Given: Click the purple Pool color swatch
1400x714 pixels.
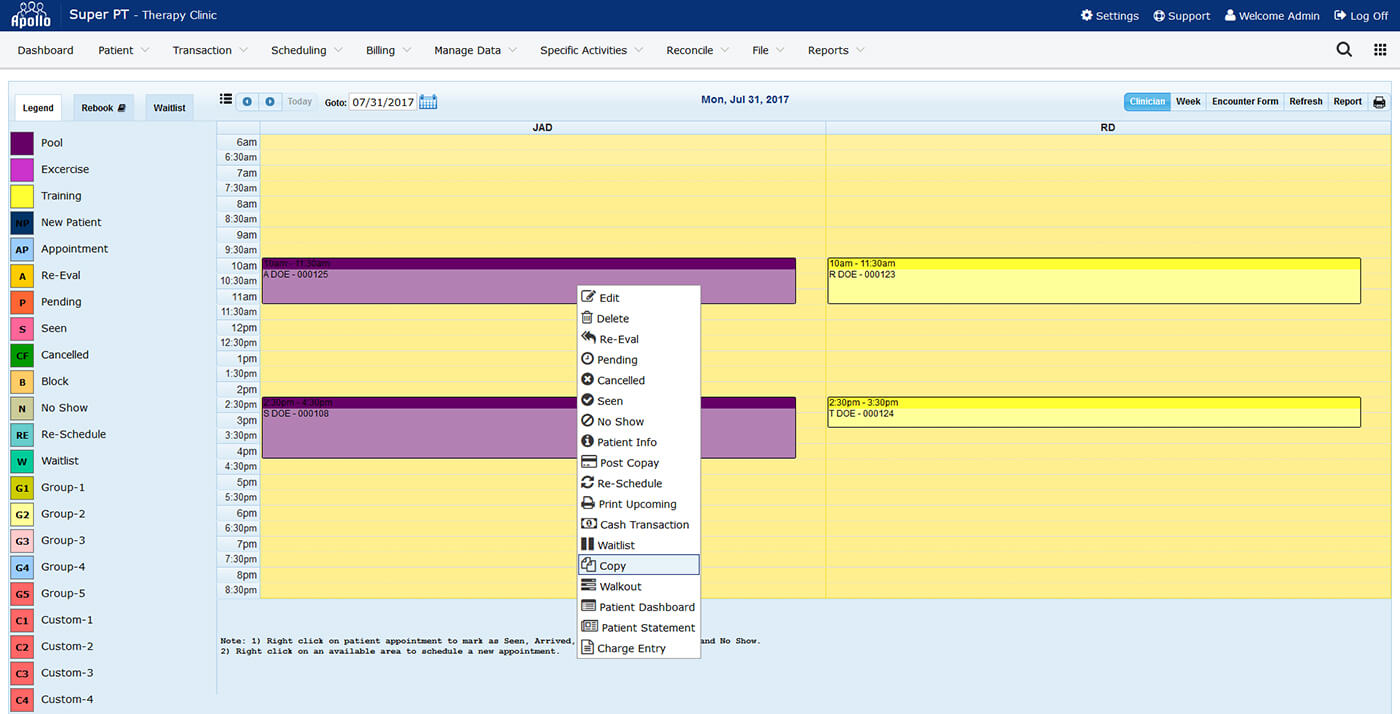Looking at the screenshot, I should 22,143.
